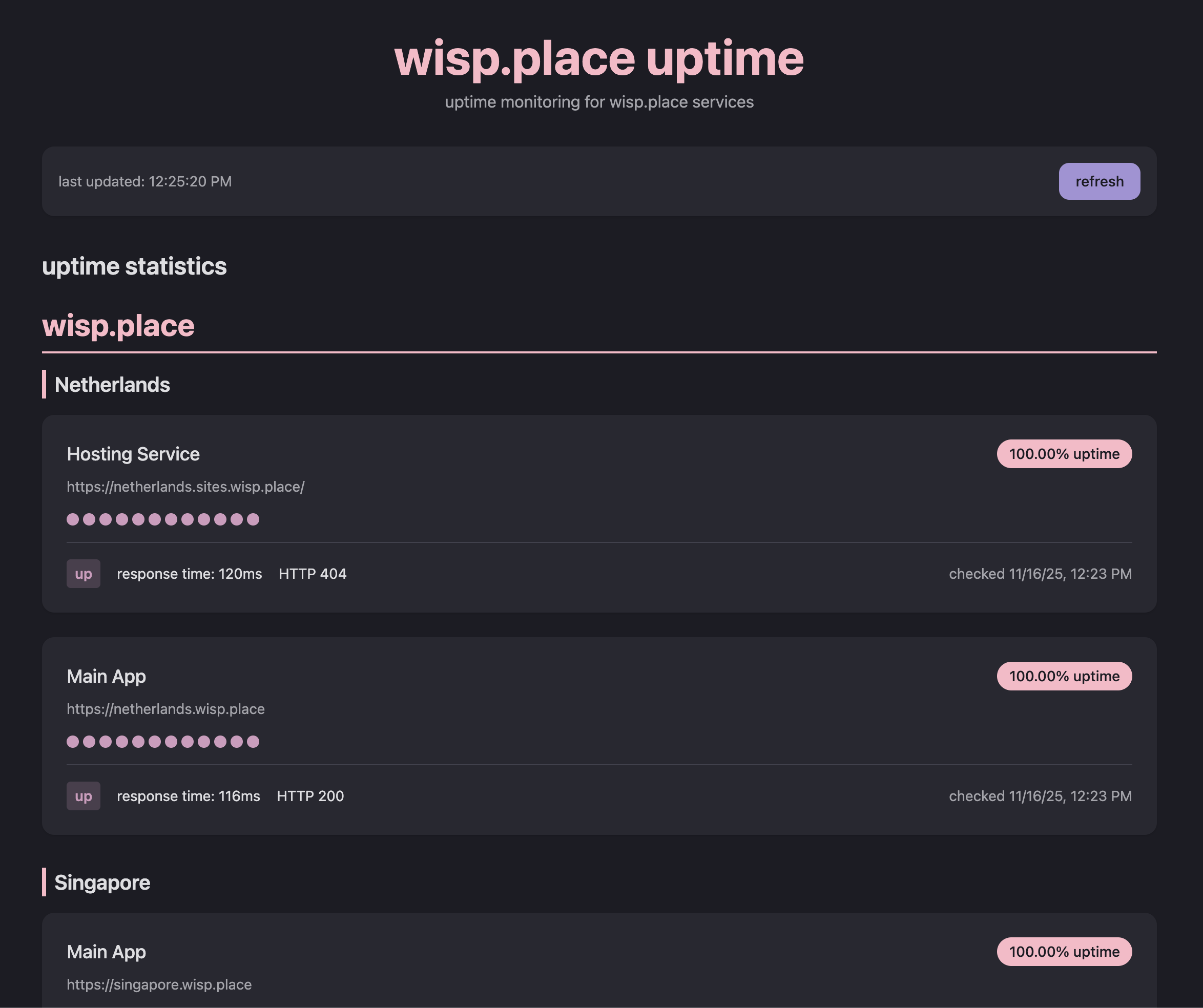The height and width of the screenshot is (1008, 1203).
Task: Click the last status dot under Main App Netherlands
Action: point(254,742)
